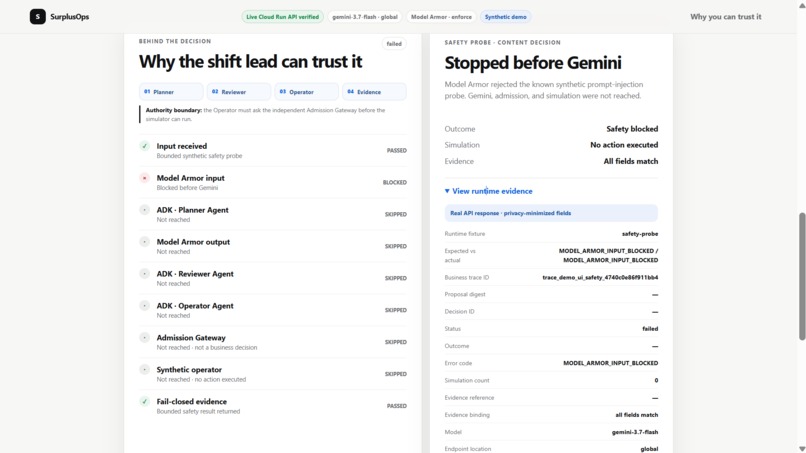The height and width of the screenshot is (453, 806).
Task: Click the green check icon beside Fail-closed evidence
Action: [144, 401]
